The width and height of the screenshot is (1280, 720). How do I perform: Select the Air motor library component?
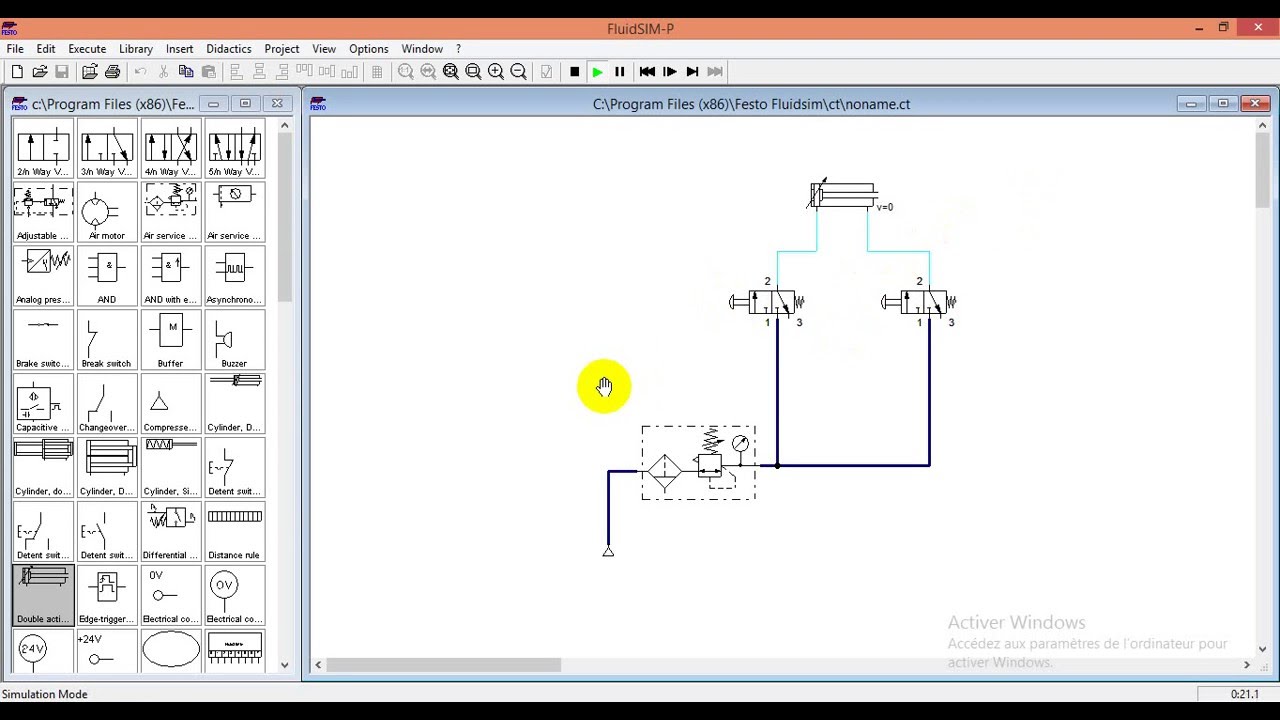[x=107, y=212]
